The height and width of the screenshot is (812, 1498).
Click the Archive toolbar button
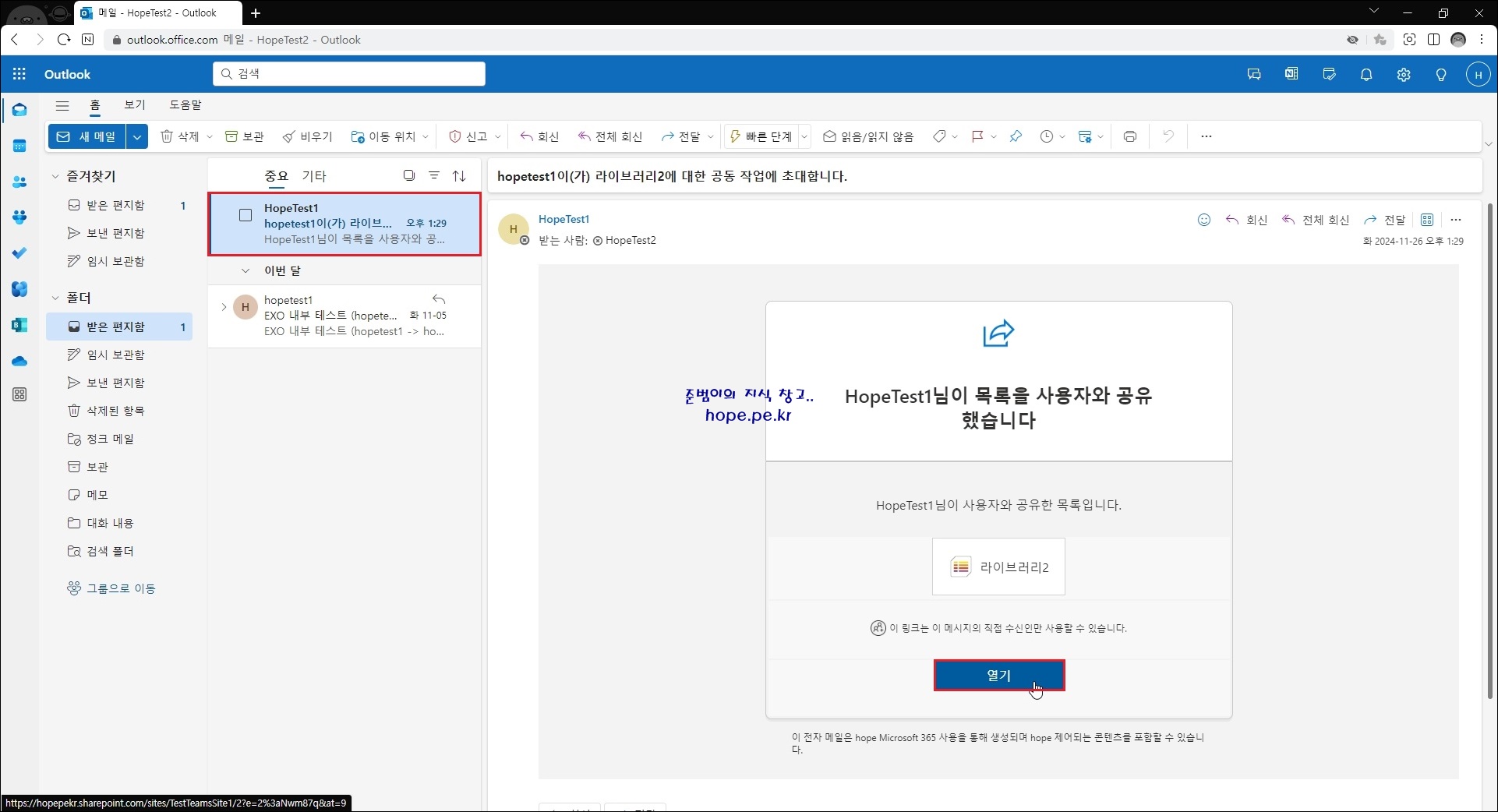(x=245, y=136)
